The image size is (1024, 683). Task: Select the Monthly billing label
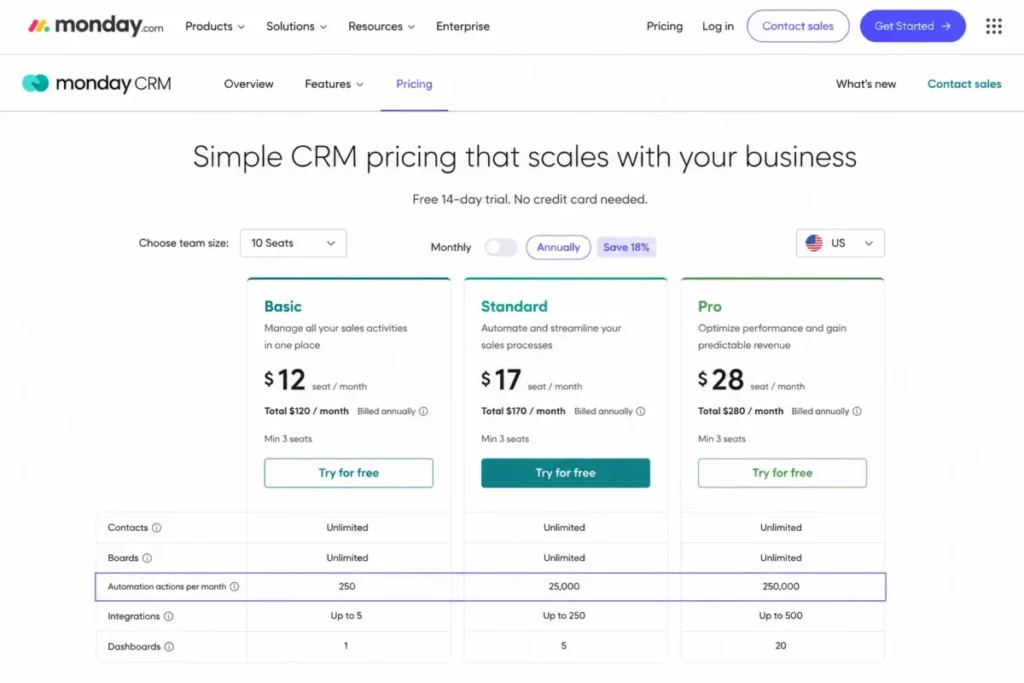451,247
